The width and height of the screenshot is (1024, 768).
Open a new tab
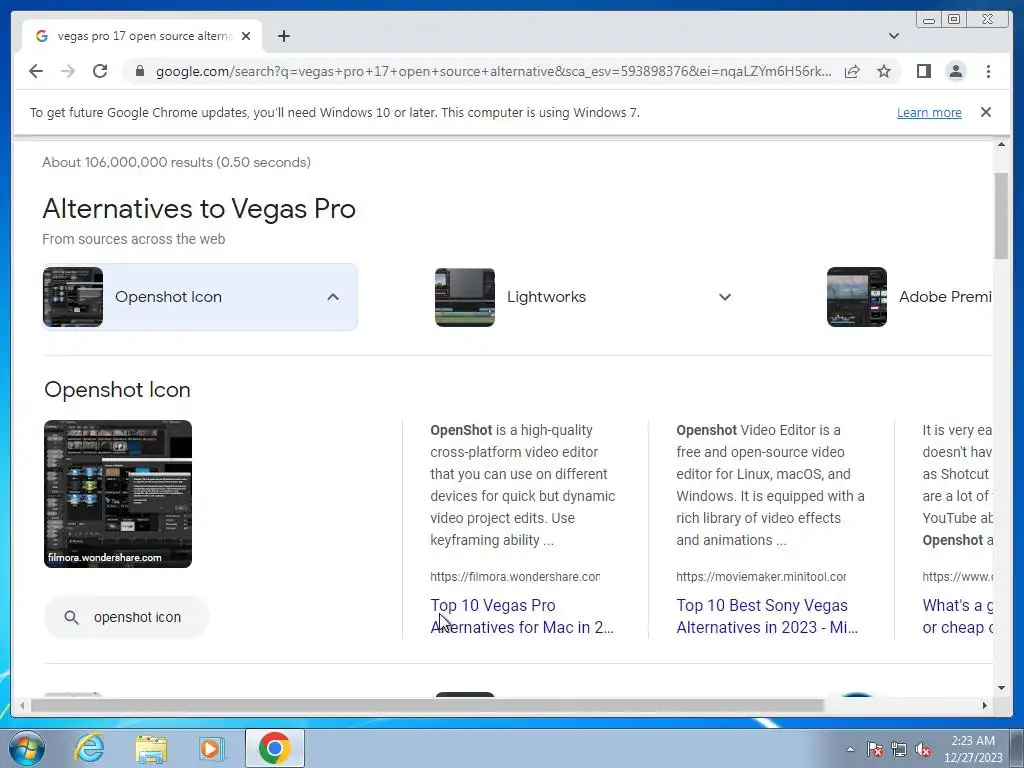point(283,36)
